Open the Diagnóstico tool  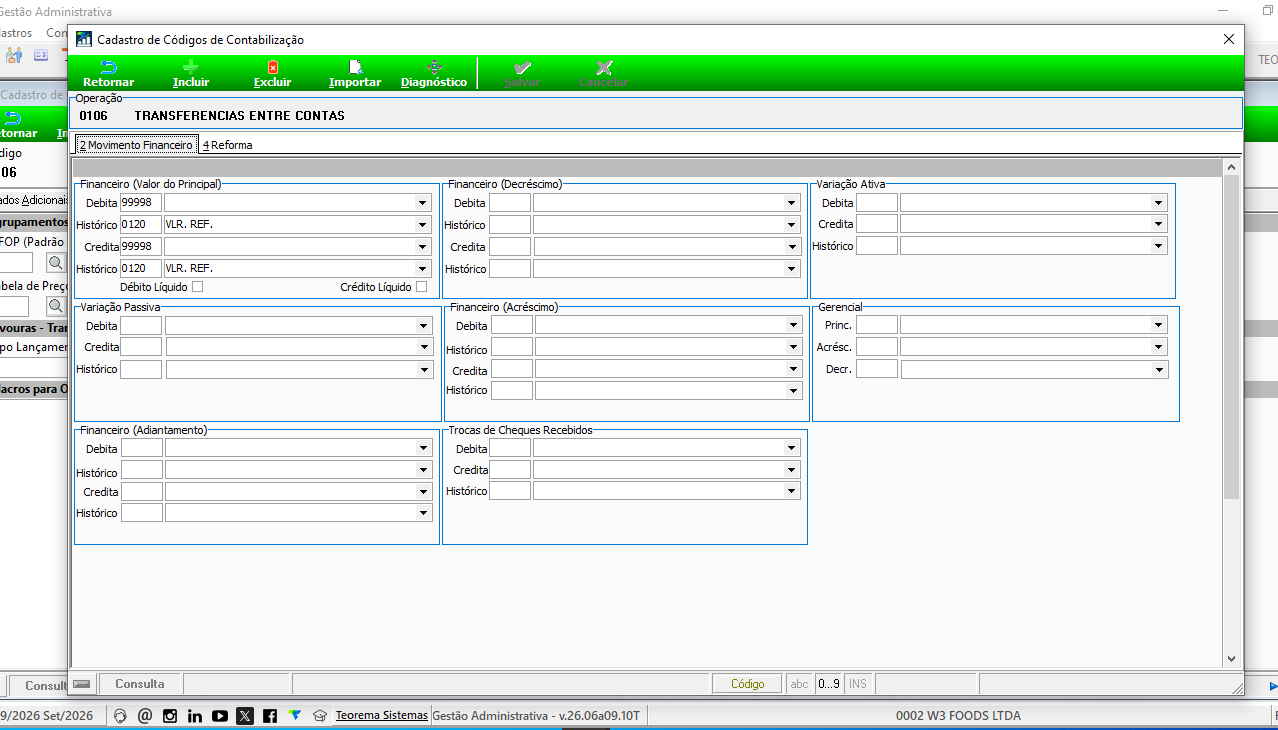[x=434, y=74]
